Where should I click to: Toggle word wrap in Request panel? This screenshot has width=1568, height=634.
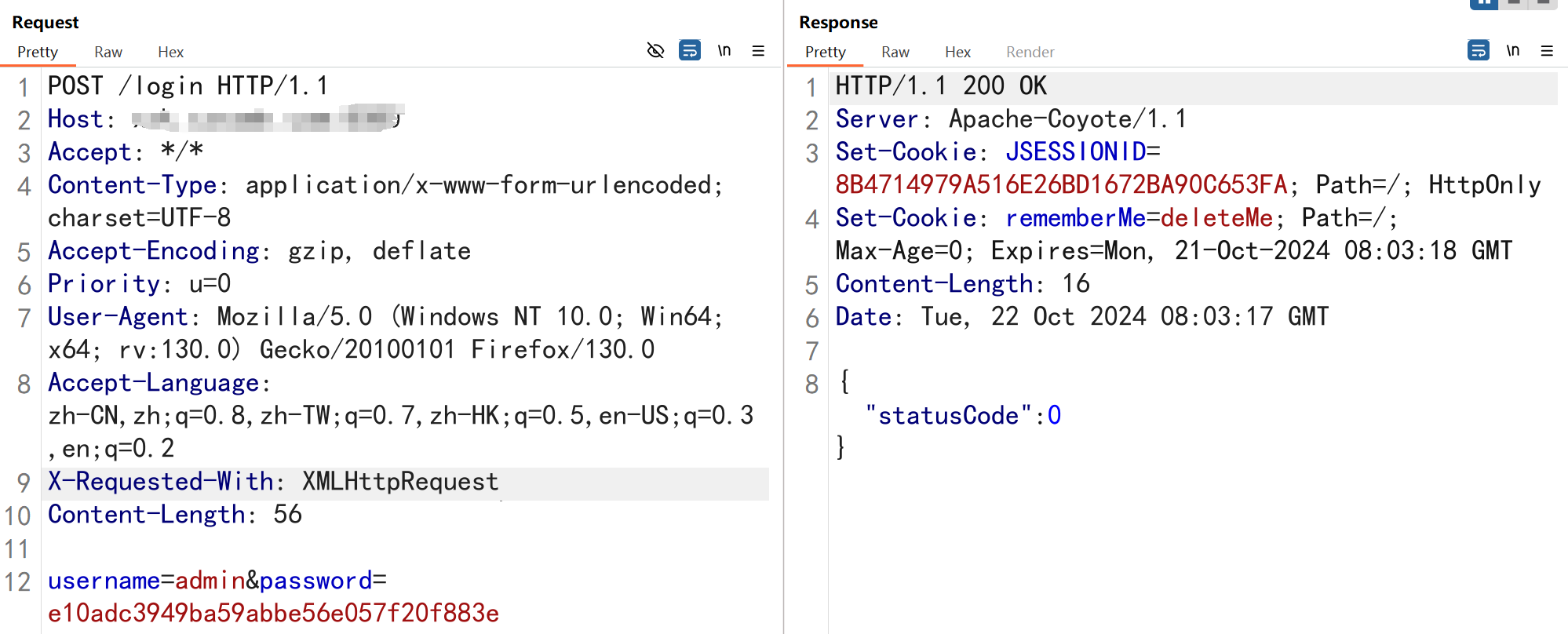(x=690, y=51)
